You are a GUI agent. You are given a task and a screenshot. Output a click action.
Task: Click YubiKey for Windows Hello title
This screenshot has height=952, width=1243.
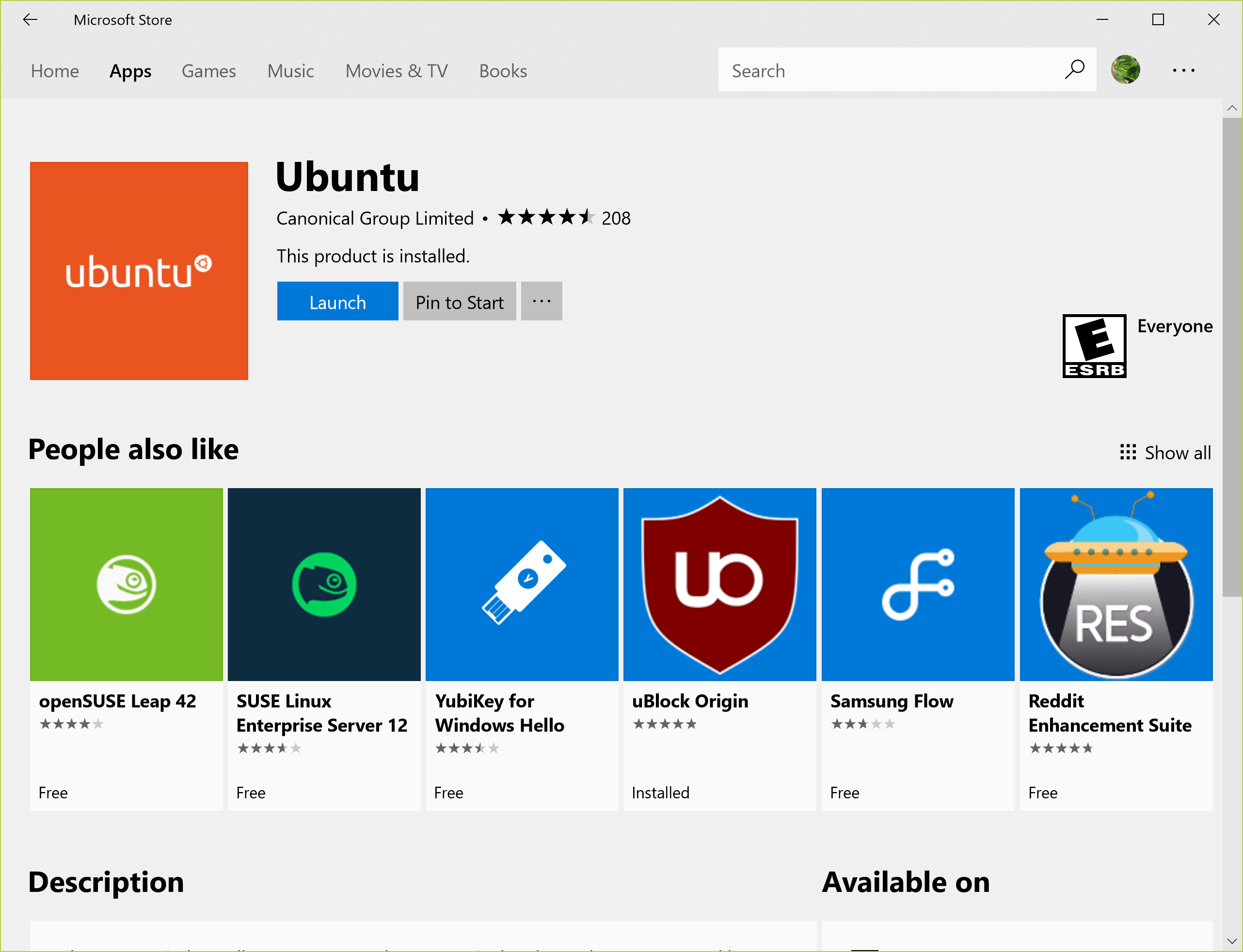point(499,714)
